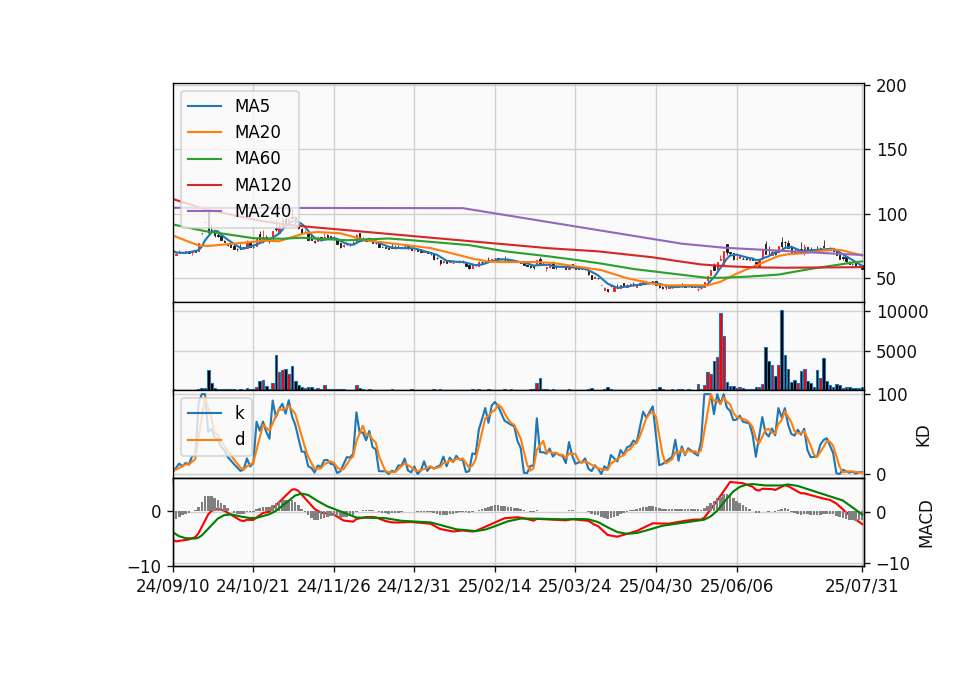Click the KD axis title
Image resolution: width=960 pixels, height=690 pixels.
923,436
